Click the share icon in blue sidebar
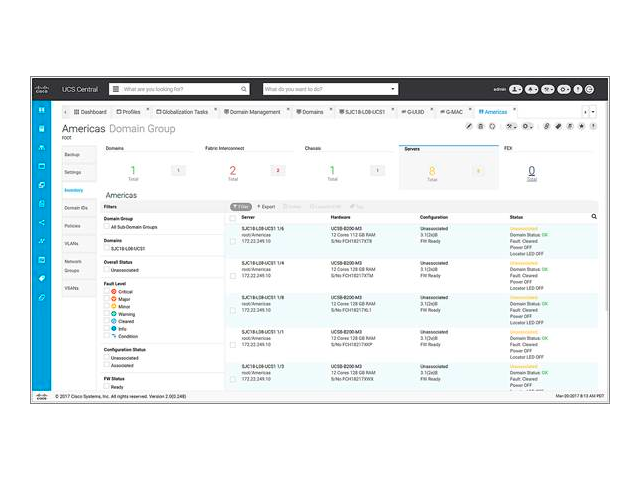Viewport: 640px width, 480px height. [42, 222]
